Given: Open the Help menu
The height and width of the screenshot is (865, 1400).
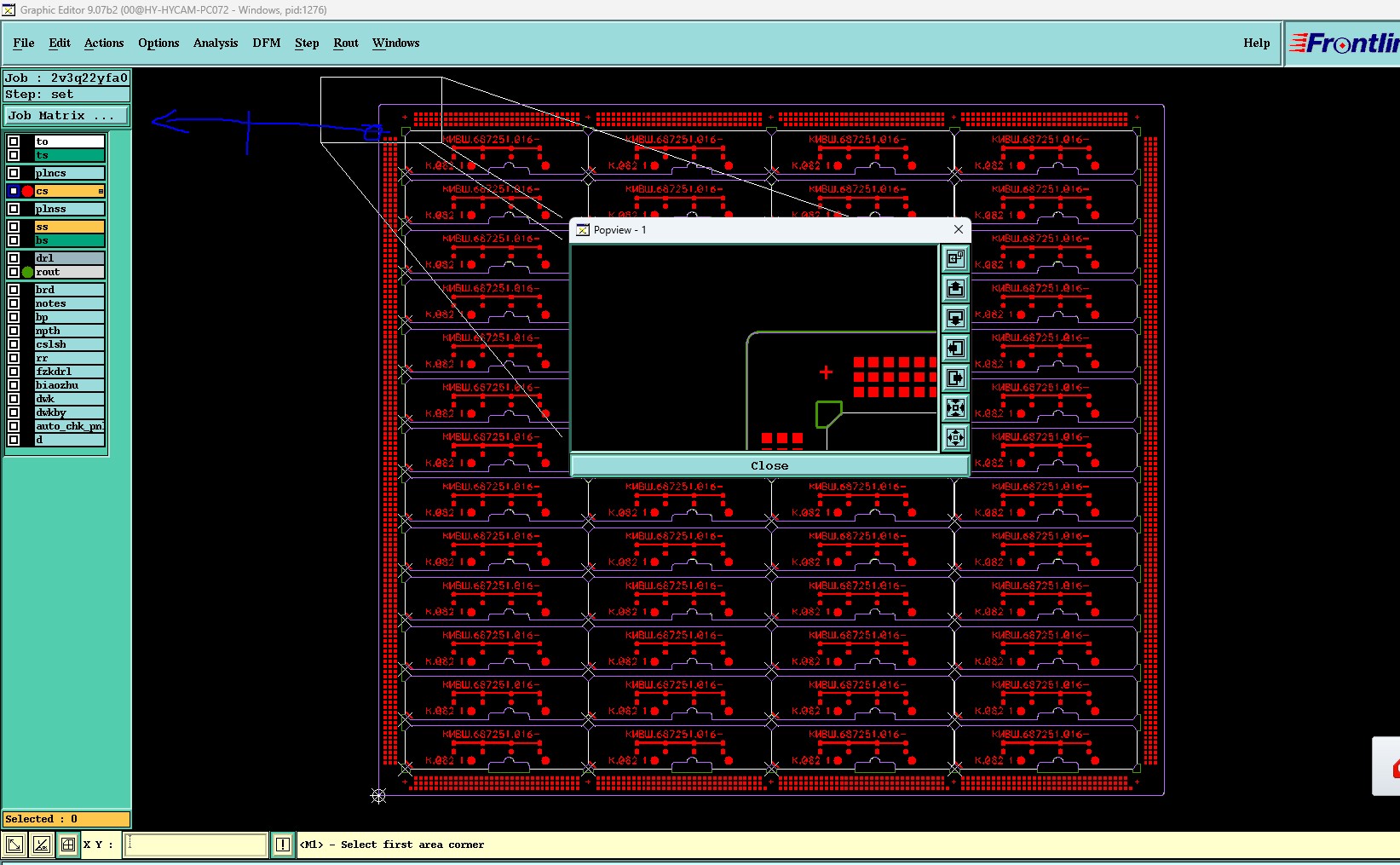Looking at the screenshot, I should pos(1256,43).
